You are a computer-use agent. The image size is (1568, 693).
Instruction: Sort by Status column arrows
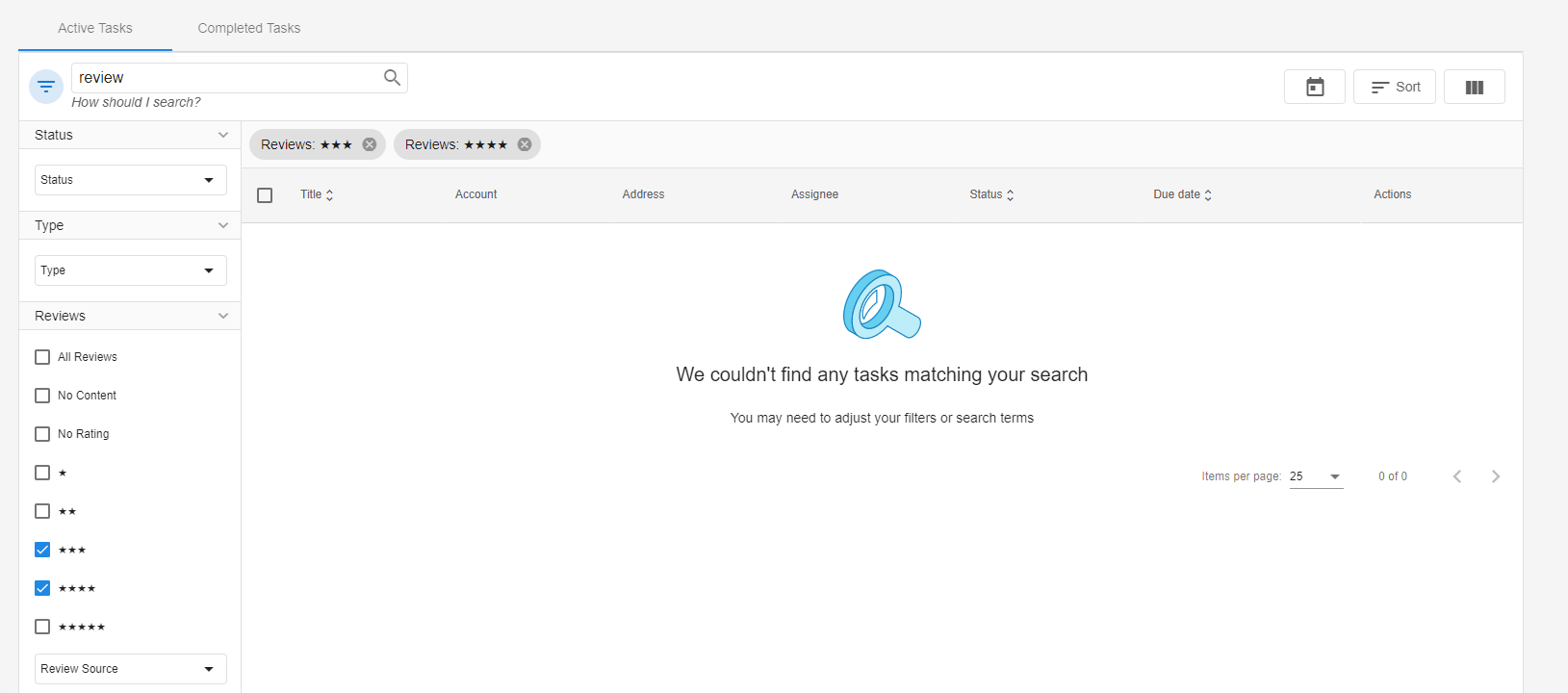point(1011,194)
